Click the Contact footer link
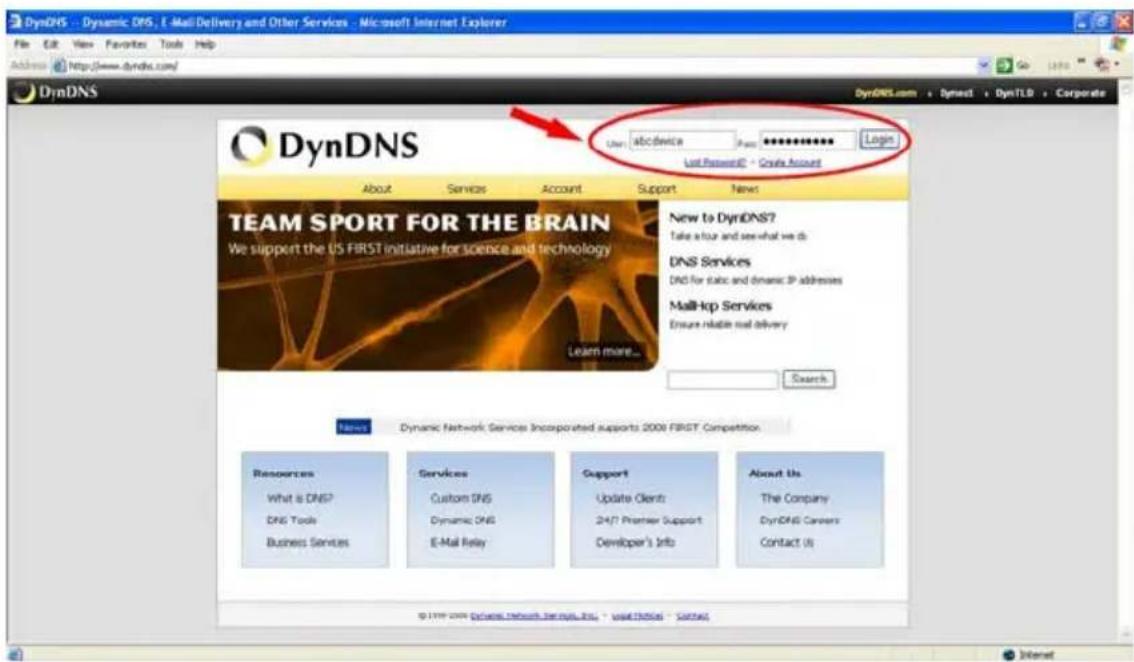Screen dimensions: 1134x662 692,616
